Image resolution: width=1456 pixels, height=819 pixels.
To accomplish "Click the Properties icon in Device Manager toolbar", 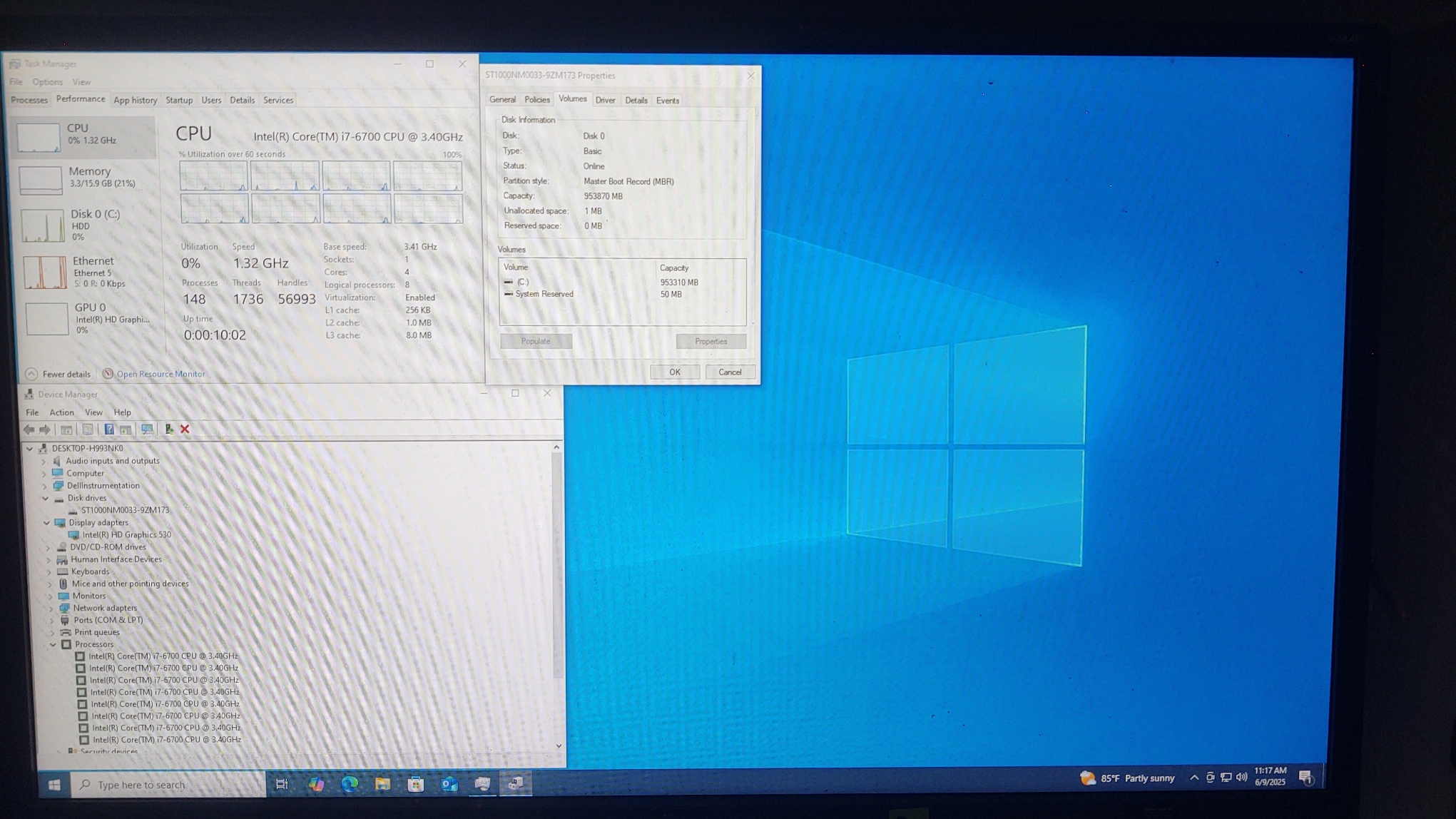I will click(88, 429).
